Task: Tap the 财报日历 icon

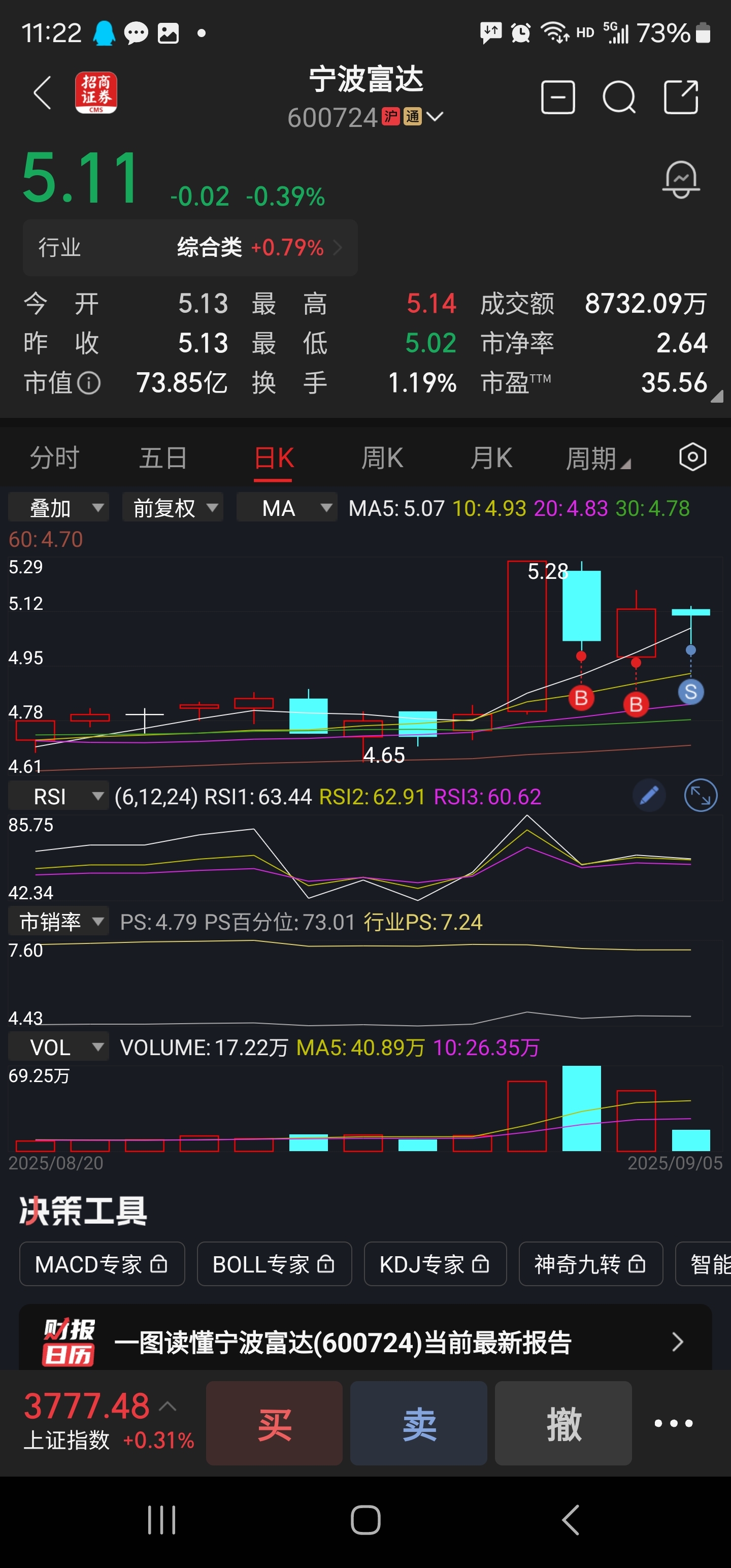Action: [68, 1342]
